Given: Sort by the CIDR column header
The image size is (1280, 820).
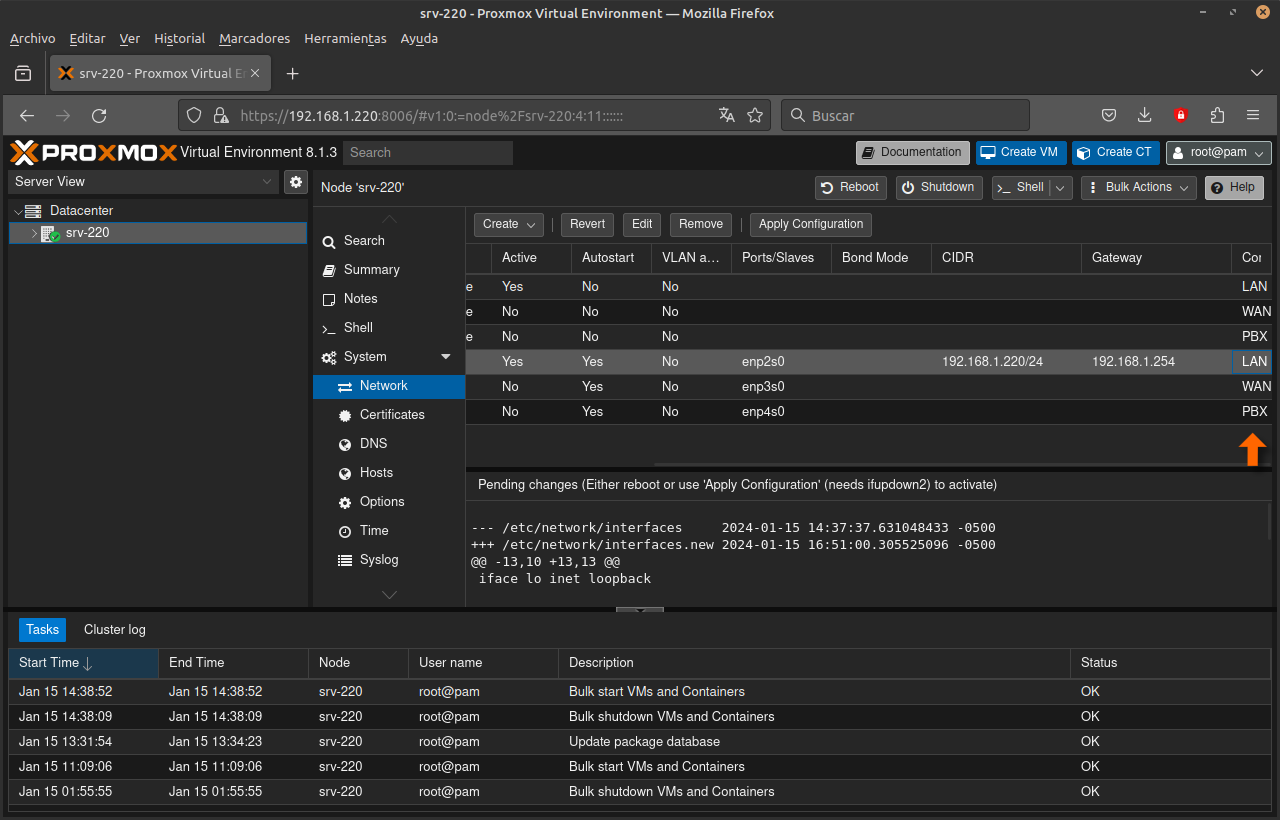Looking at the screenshot, I should click(x=1006, y=258).
